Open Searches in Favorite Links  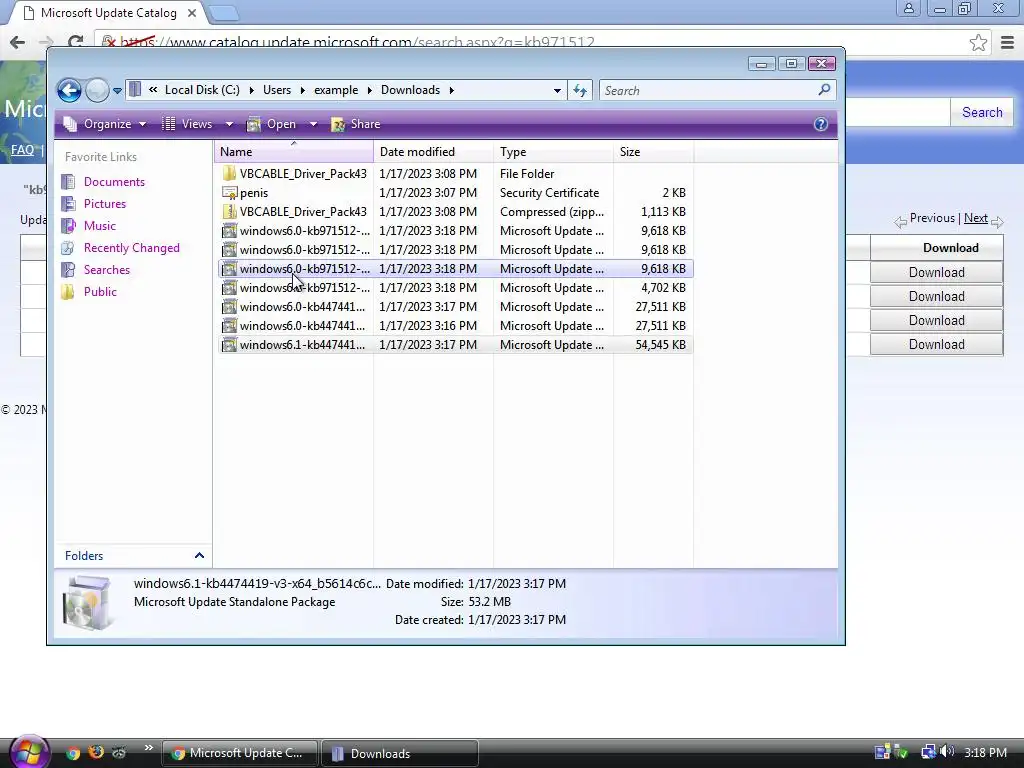pyautogui.click(x=106, y=270)
